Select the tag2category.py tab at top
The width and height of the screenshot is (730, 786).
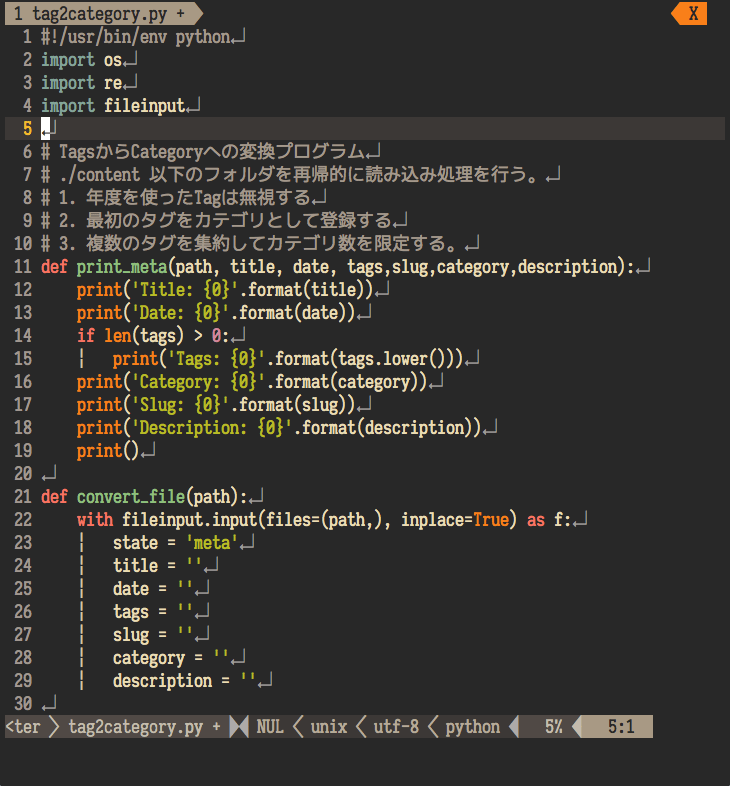click(x=100, y=13)
